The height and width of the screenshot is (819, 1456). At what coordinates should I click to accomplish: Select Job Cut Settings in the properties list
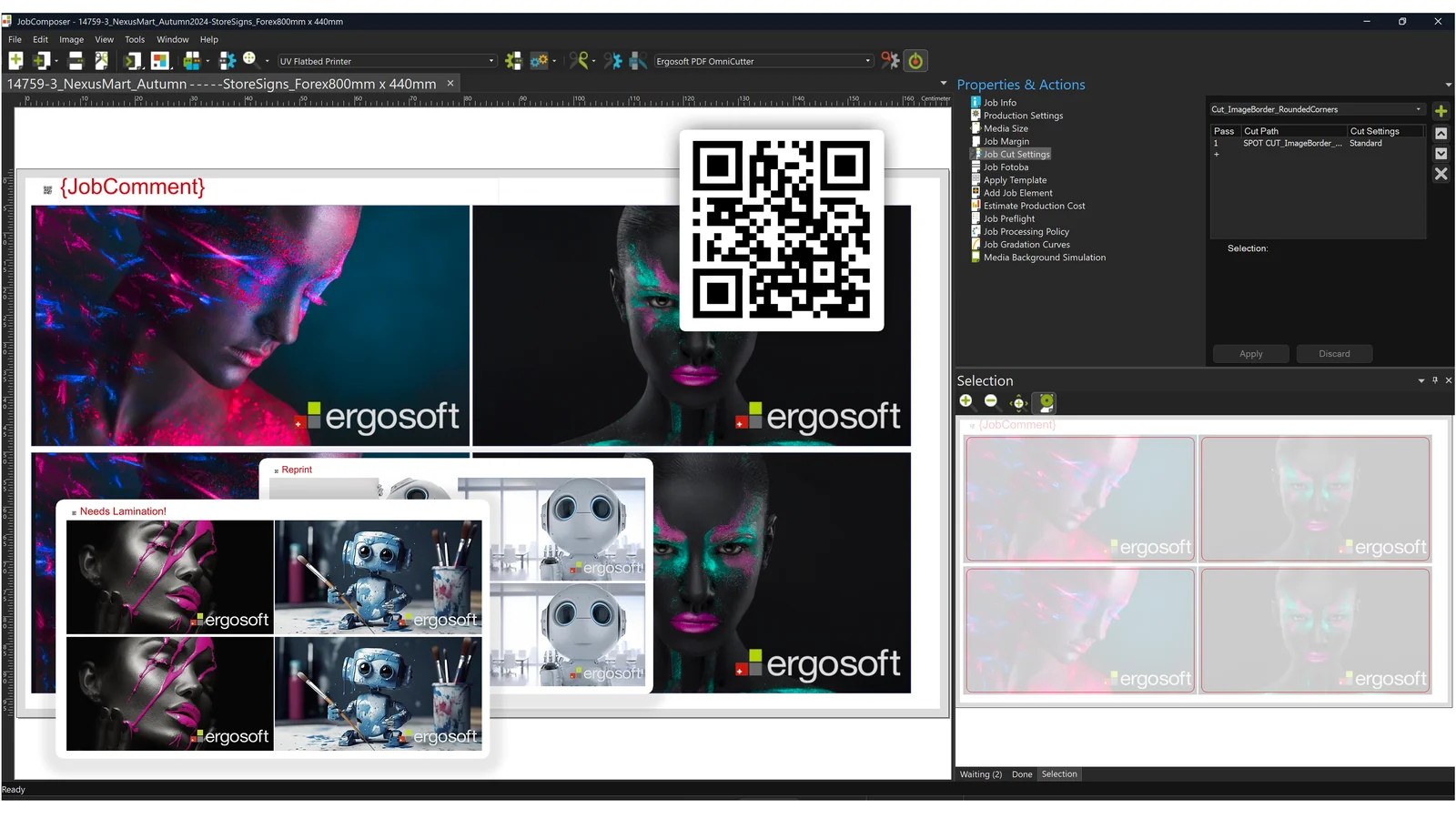click(x=1016, y=155)
